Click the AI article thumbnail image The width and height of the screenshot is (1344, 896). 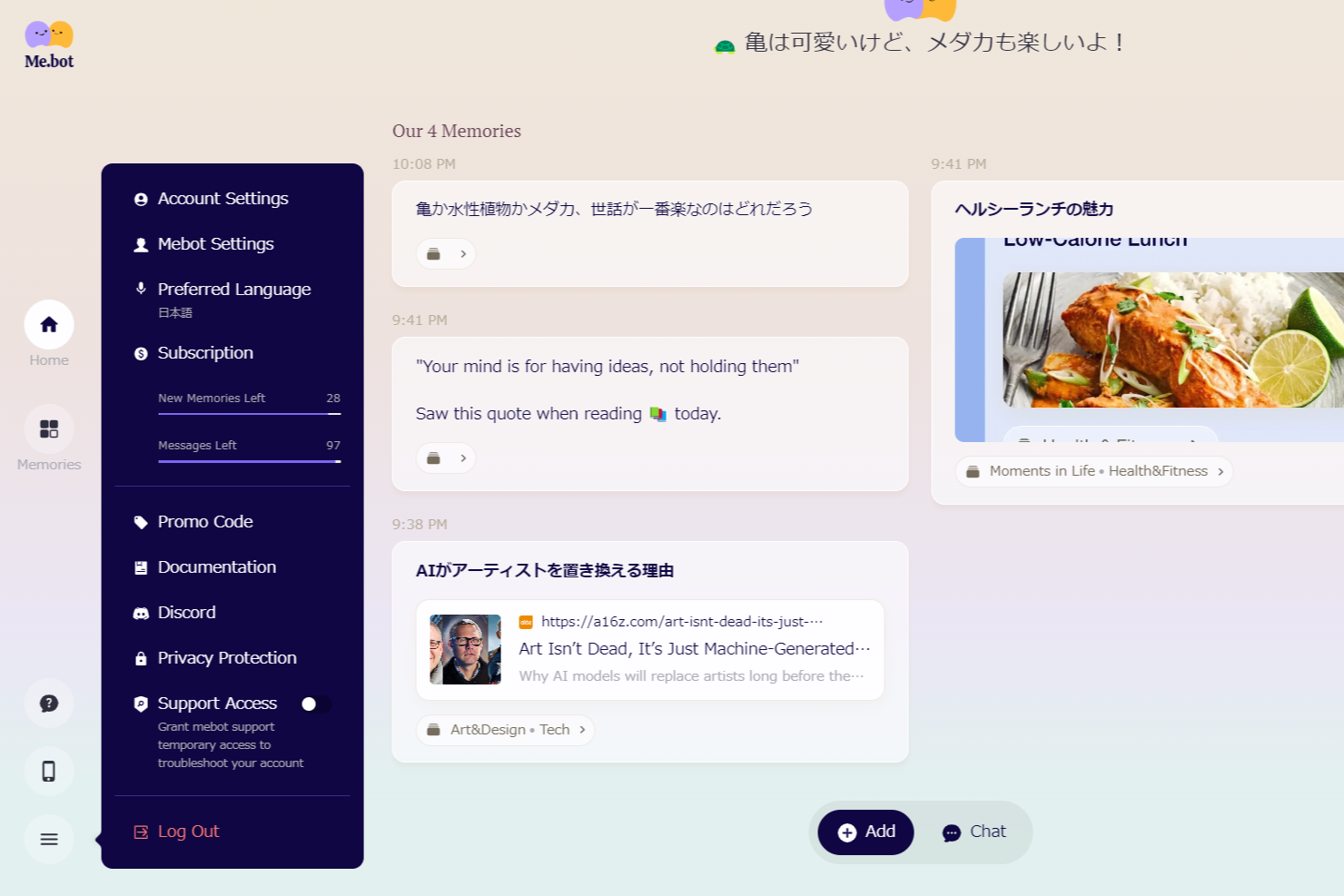464,649
